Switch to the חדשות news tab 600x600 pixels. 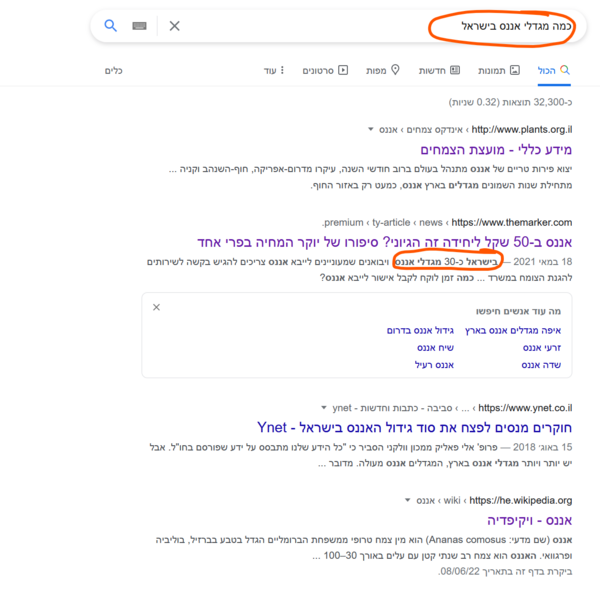coord(439,70)
